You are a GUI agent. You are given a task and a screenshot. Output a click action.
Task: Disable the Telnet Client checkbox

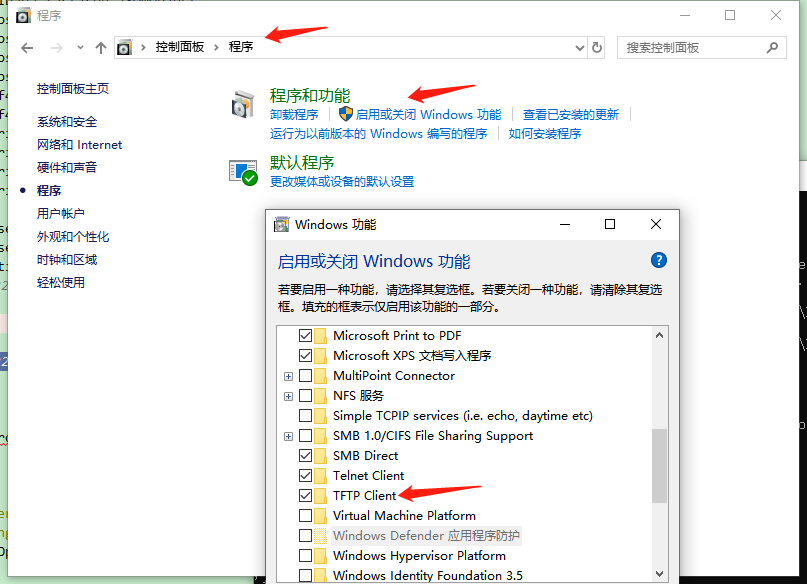pos(305,475)
